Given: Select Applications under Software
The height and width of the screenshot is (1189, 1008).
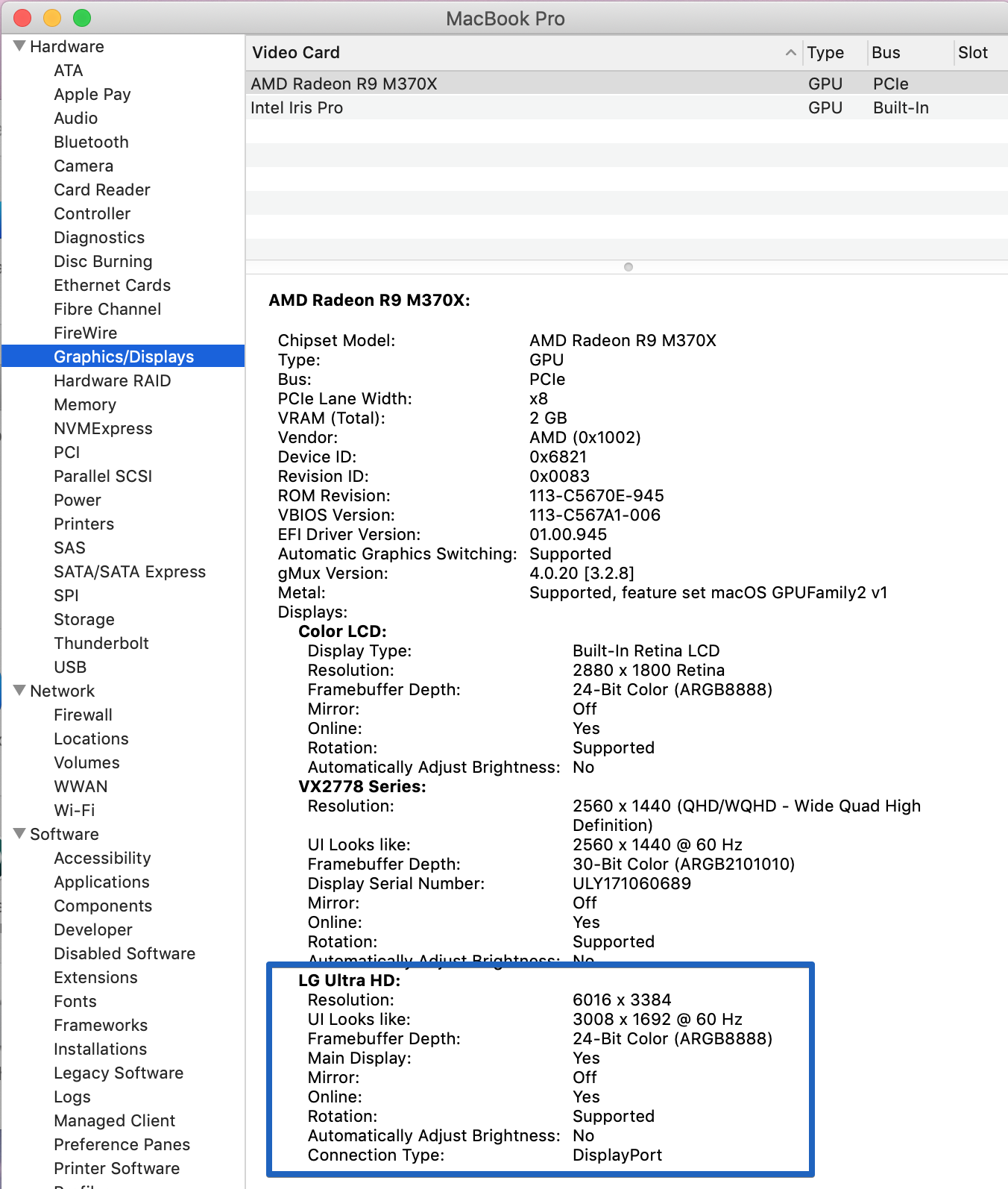Looking at the screenshot, I should (x=102, y=882).
